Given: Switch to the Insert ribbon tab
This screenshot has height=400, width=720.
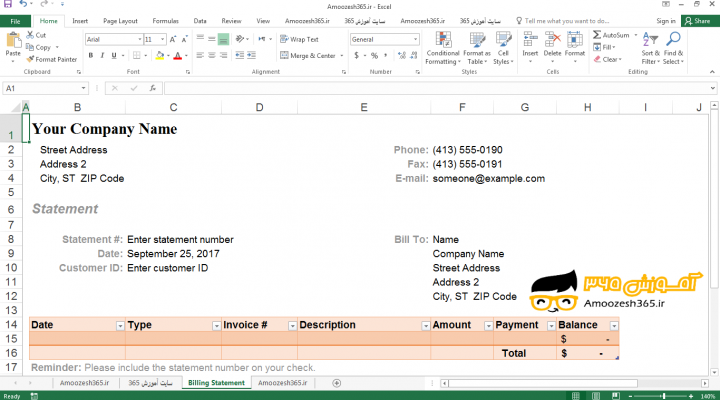Looking at the screenshot, I should (80, 21).
